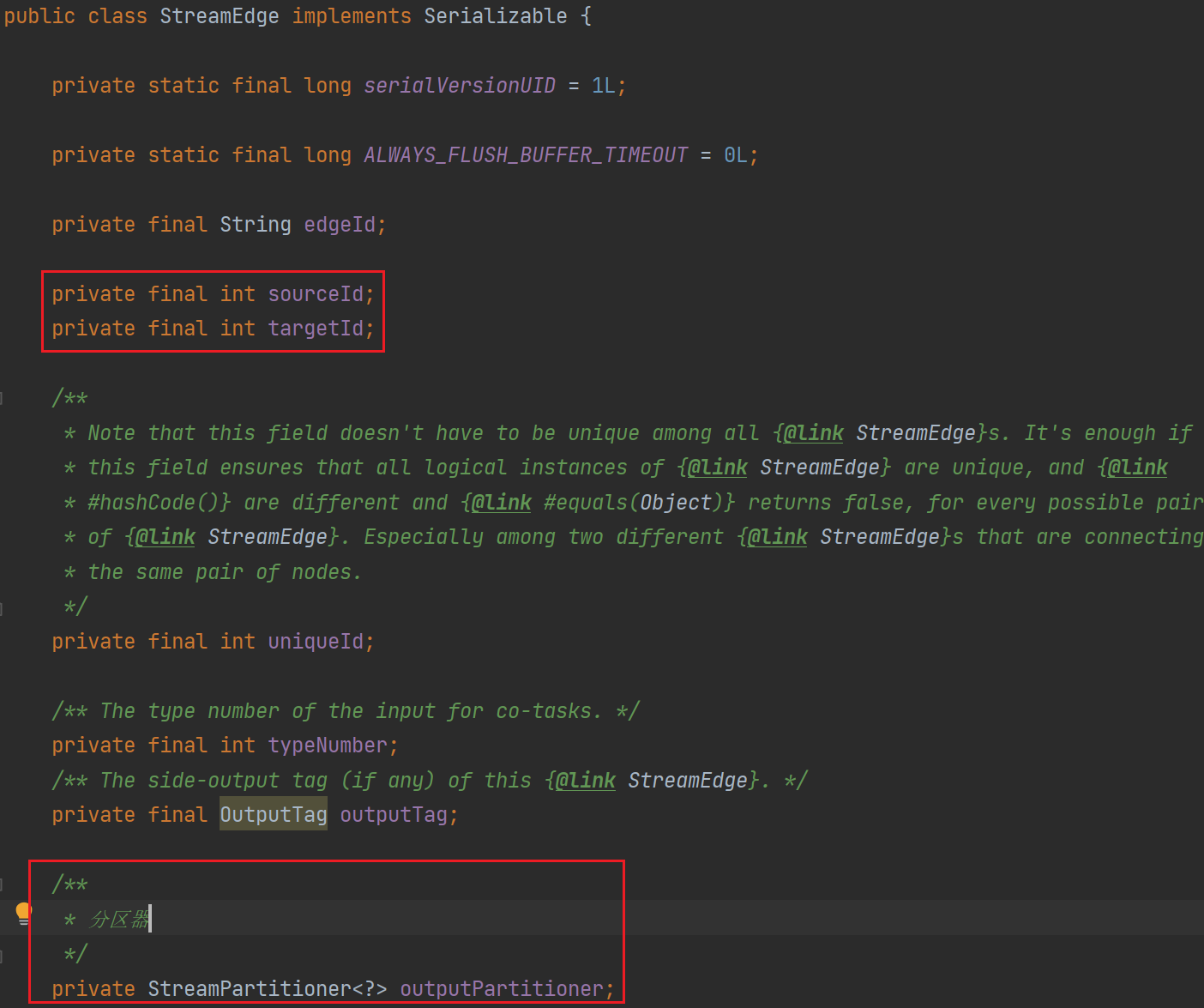Viewport: 1204px width, 1008px height.
Task: Click the @link before #equals(Object)
Action: click(502, 503)
